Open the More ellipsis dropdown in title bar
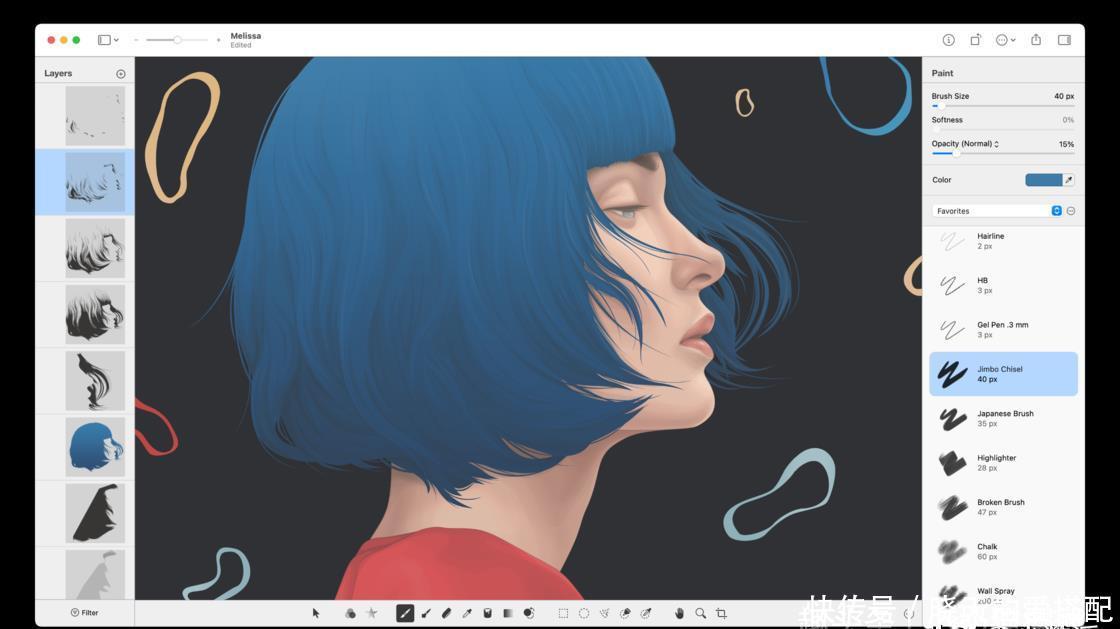Viewport: 1120px width, 629px height. point(1006,40)
